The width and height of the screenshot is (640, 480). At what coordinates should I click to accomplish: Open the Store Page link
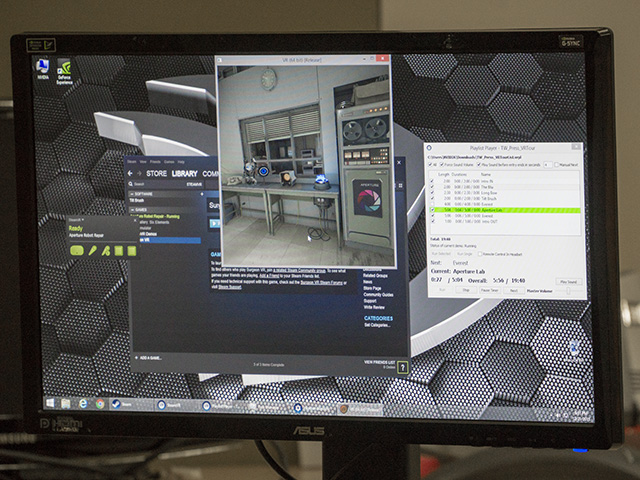[x=372, y=288]
